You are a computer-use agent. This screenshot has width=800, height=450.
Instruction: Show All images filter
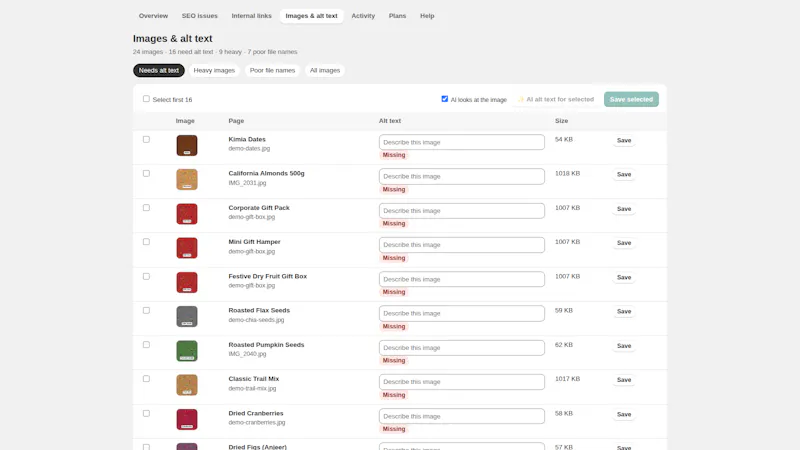pos(325,70)
